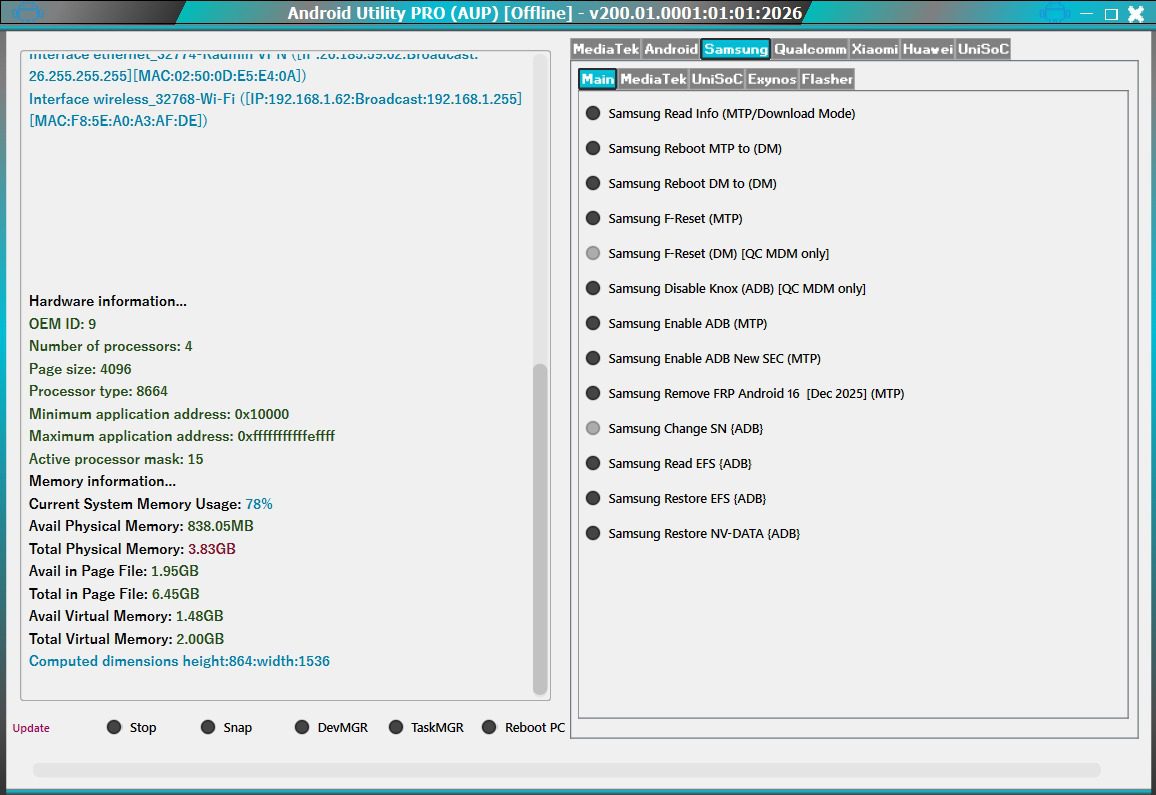Choose Samsung Reboot MTP to (DM)
The width and height of the screenshot is (1156, 795).
tap(684, 148)
